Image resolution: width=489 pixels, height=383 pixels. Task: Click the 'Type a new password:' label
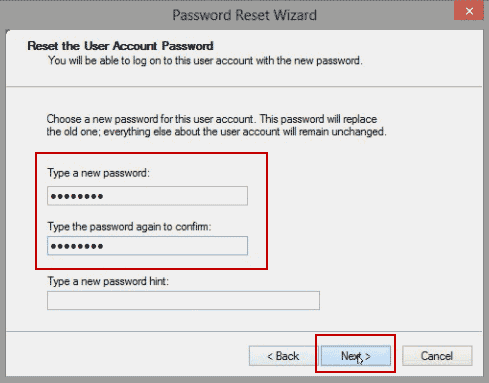(x=98, y=173)
